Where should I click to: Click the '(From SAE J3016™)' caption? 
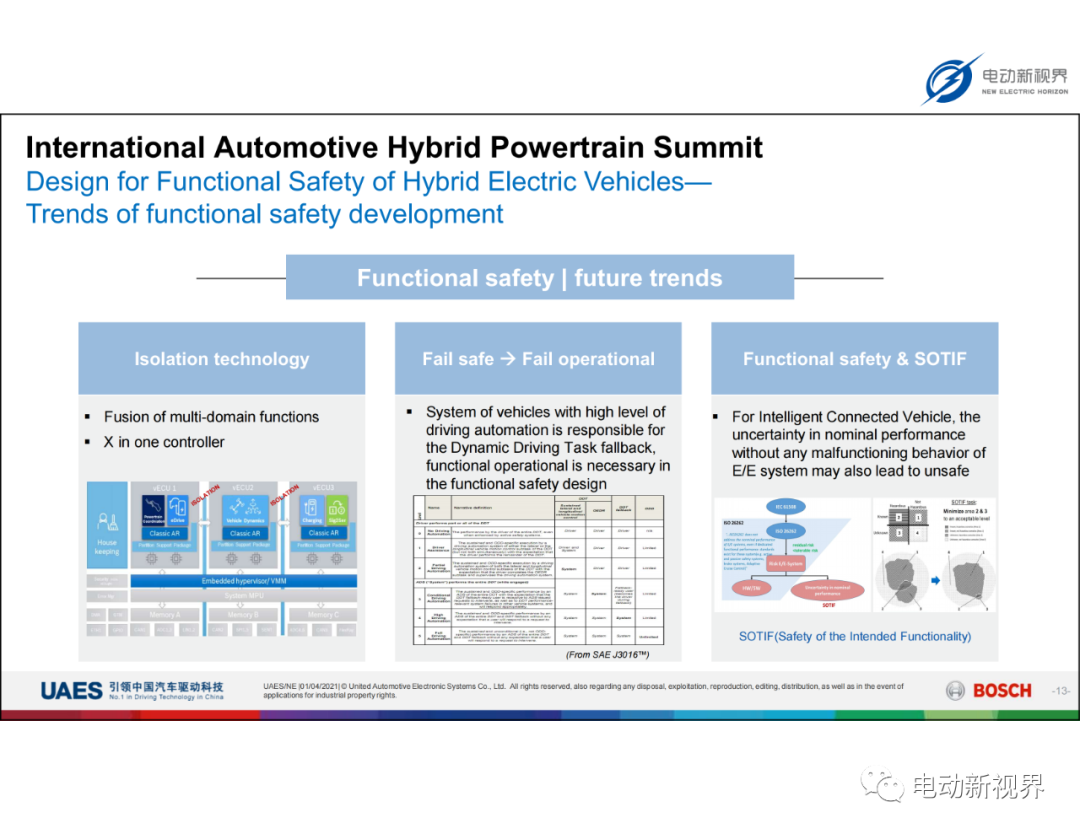607,654
